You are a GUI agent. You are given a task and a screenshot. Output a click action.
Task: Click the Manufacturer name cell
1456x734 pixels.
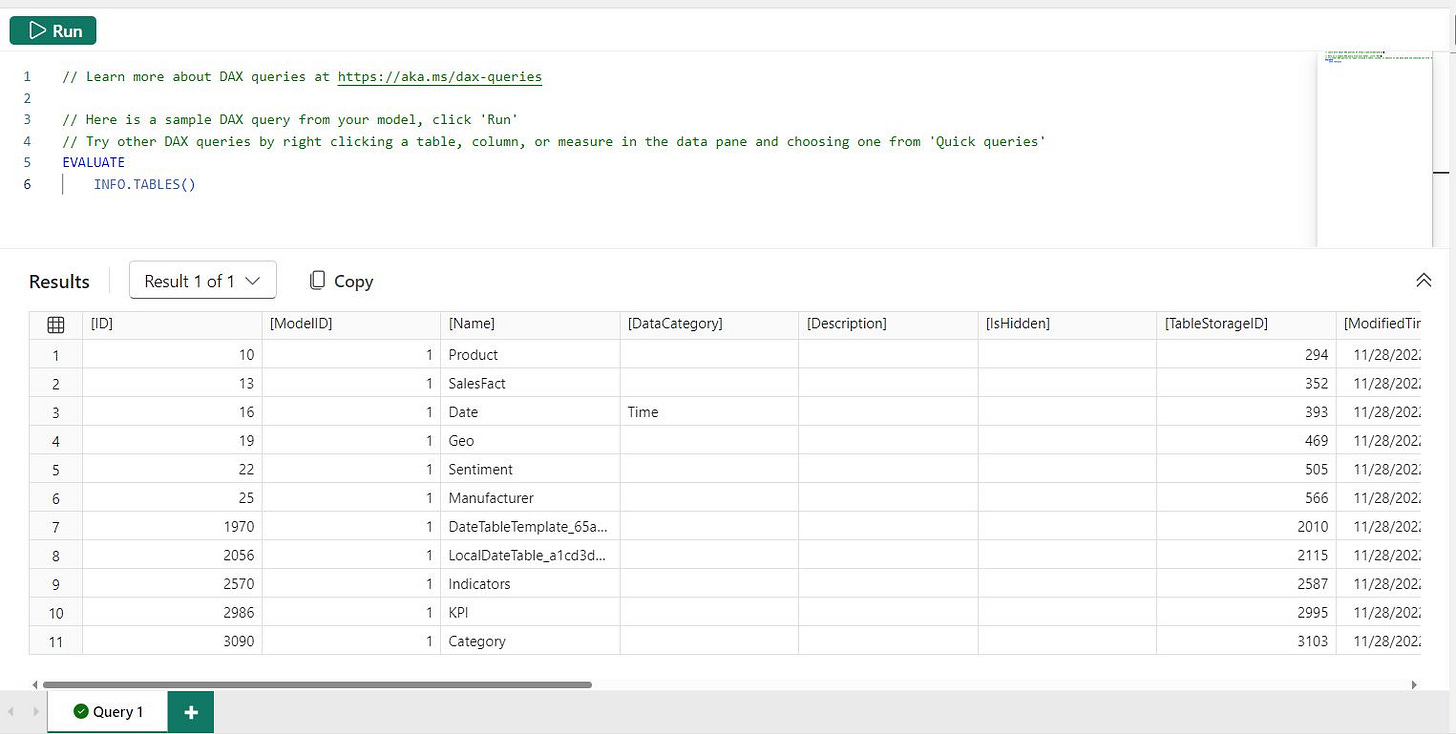tap(530, 498)
